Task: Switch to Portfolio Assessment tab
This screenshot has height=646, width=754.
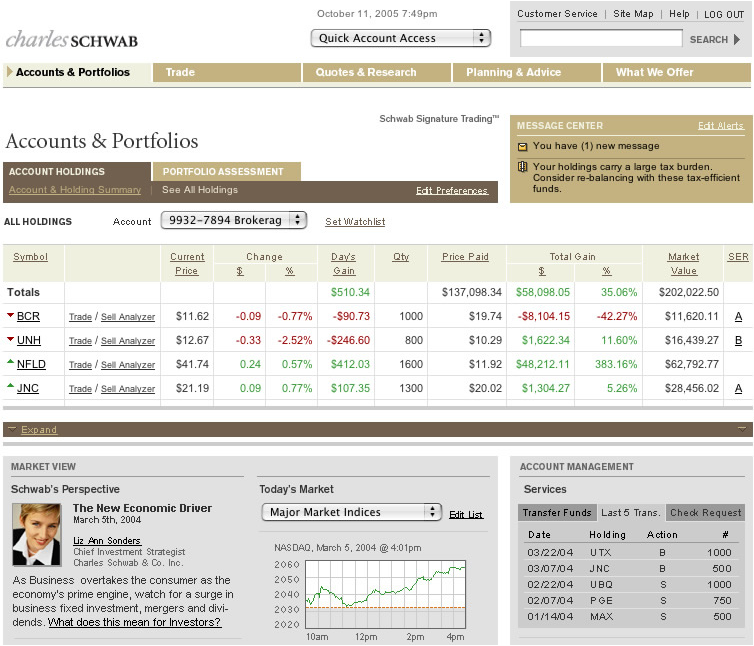Action: (x=226, y=172)
